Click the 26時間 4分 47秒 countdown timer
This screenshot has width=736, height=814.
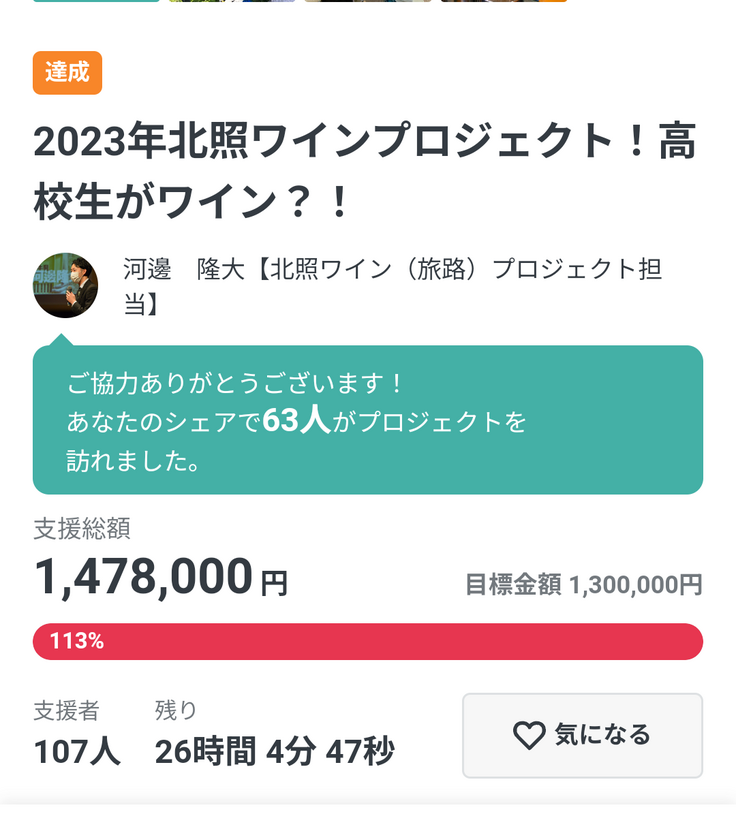274,751
